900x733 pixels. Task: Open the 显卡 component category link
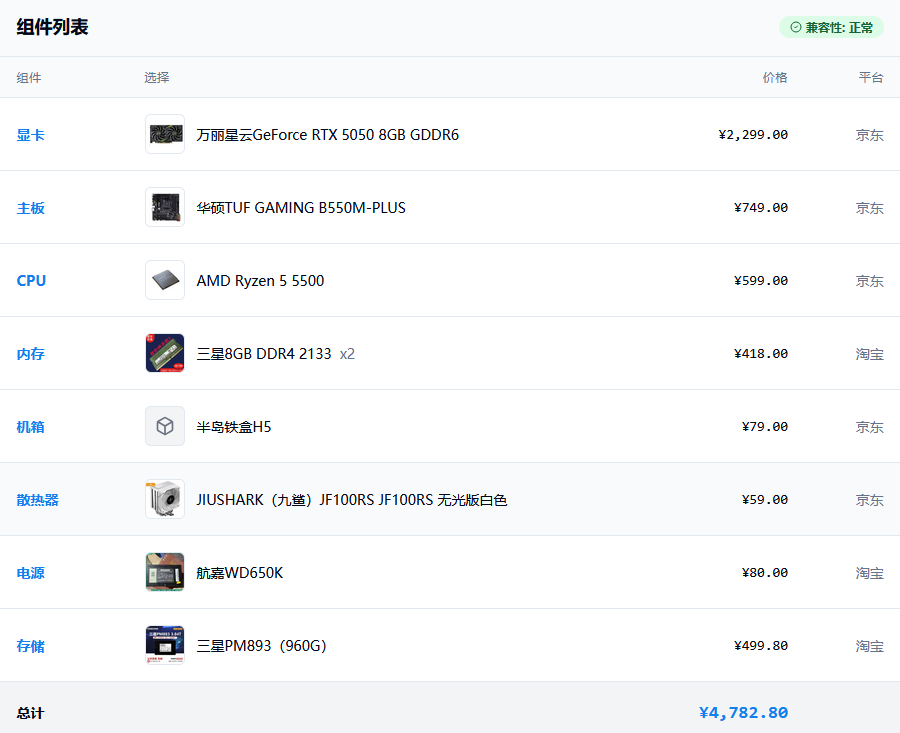click(x=30, y=135)
